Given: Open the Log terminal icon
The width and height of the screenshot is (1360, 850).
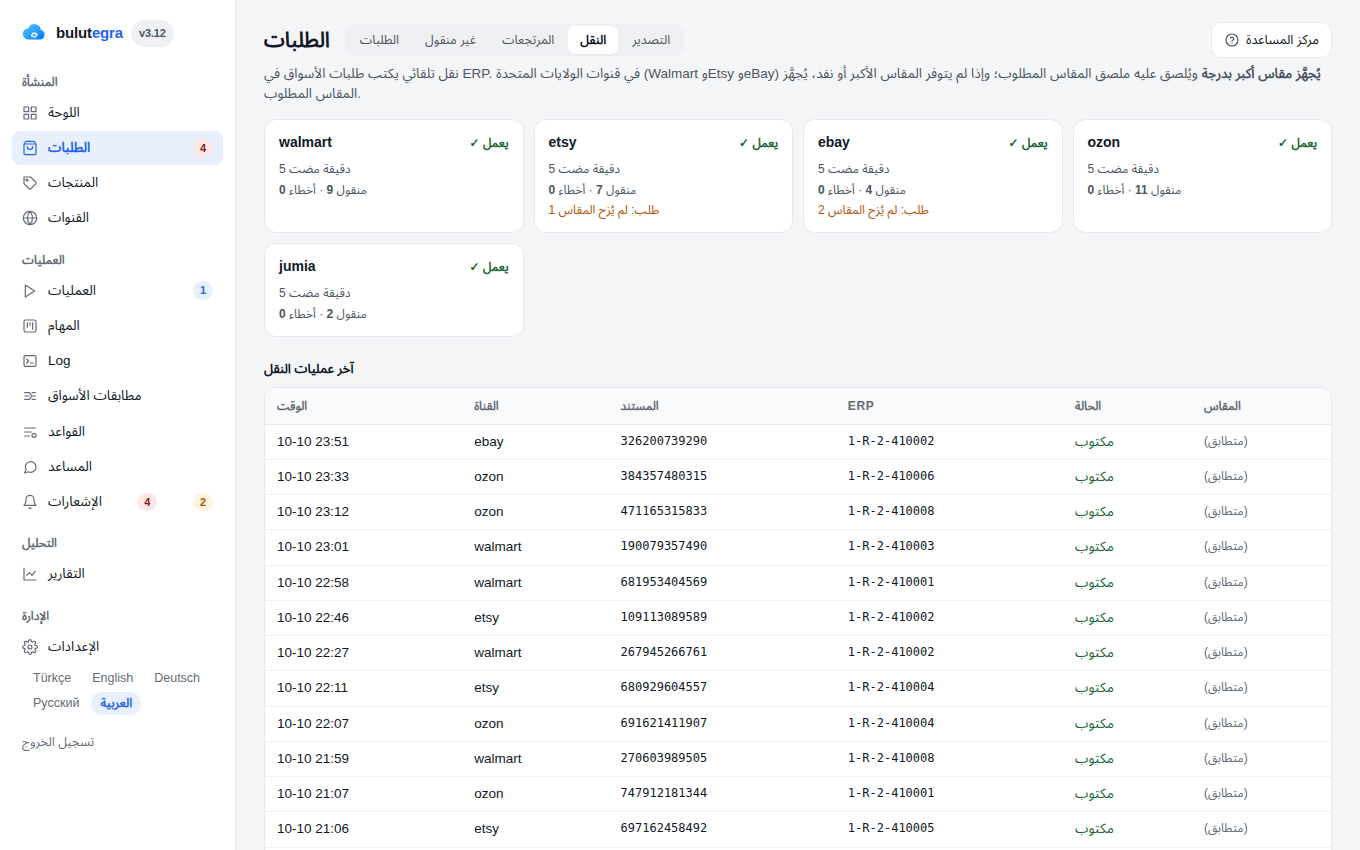Looking at the screenshot, I should pyautogui.click(x=30, y=361).
